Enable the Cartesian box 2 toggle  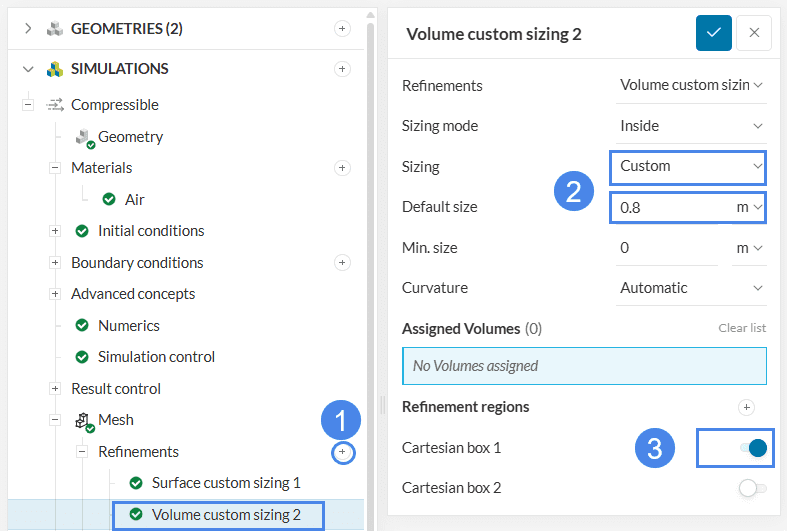752,488
